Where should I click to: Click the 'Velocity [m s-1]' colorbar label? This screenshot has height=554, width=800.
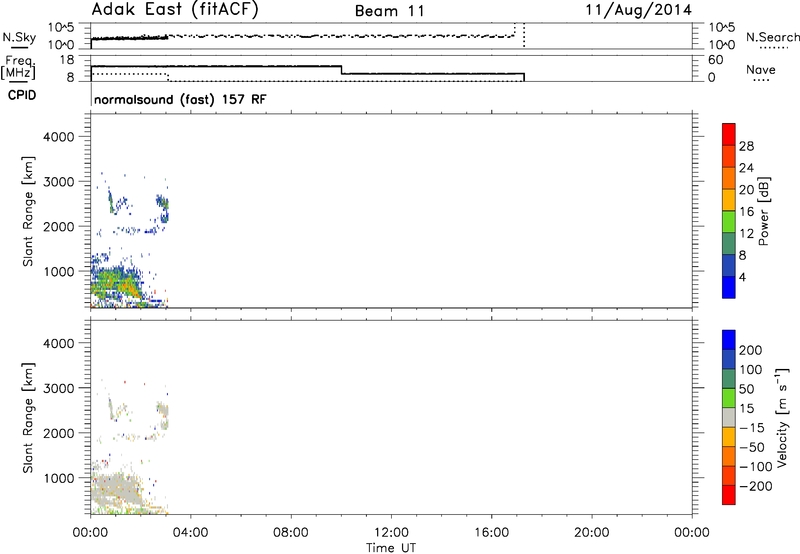point(782,417)
